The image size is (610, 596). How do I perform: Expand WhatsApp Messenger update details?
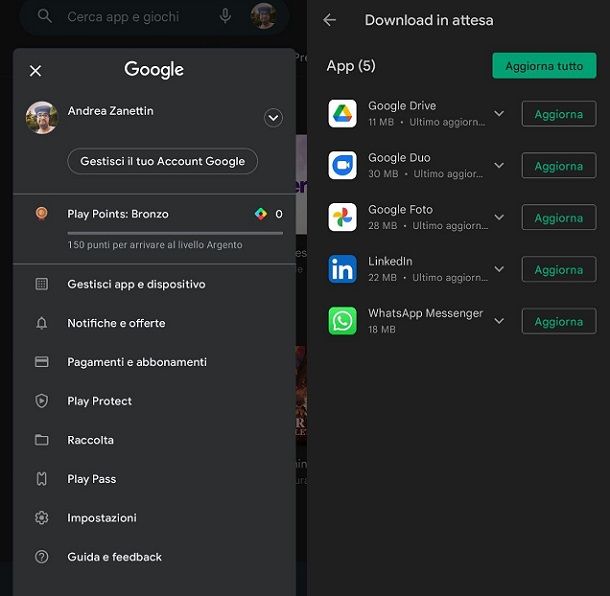tap(499, 321)
